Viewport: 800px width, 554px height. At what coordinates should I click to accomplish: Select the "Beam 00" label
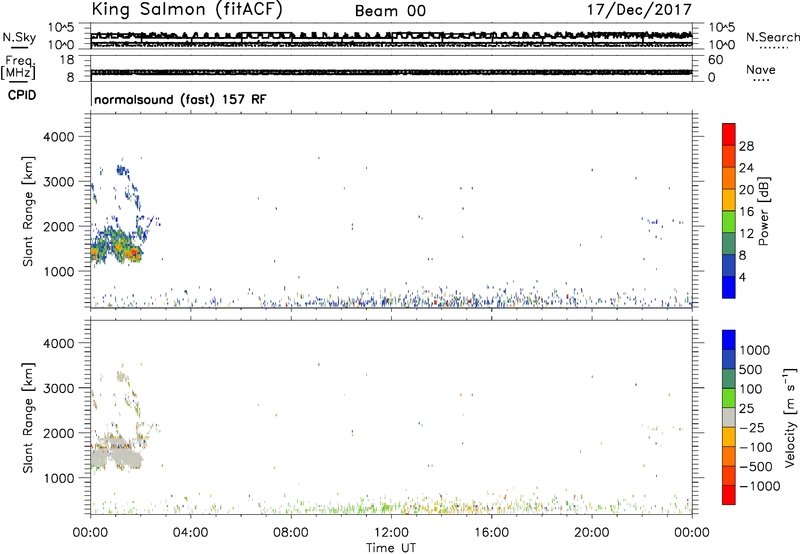pos(390,11)
